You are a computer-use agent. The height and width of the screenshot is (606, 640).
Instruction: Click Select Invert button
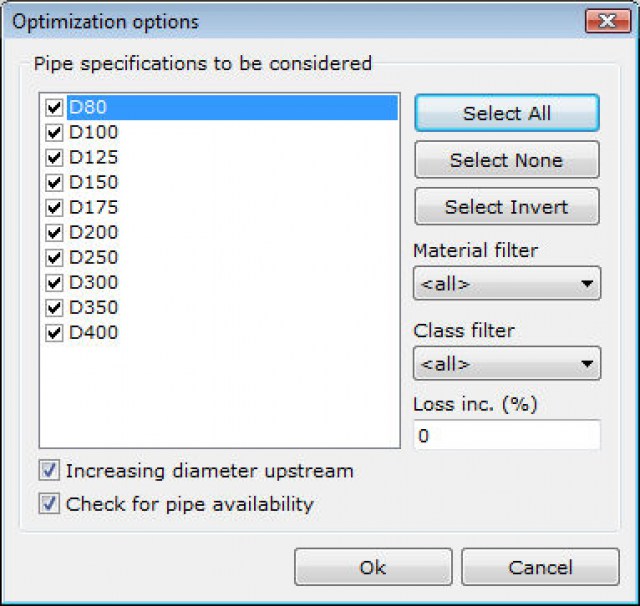pyautogui.click(x=506, y=207)
